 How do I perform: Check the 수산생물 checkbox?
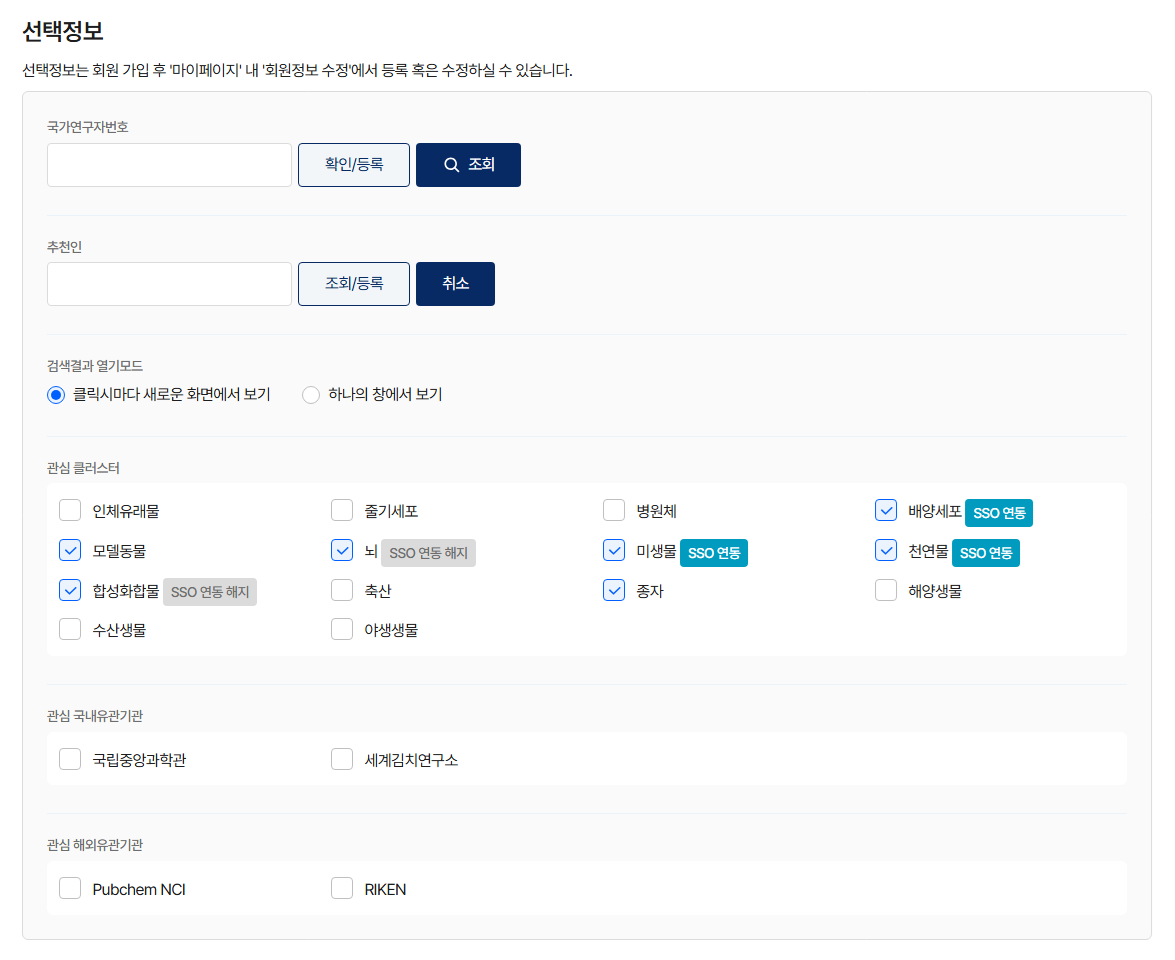point(70,629)
